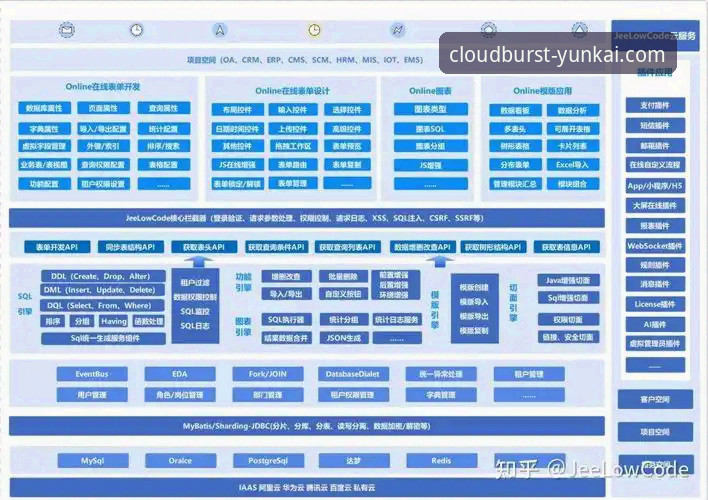Select the 表单开发API tab
This screenshot has width=708, height=500.
[x=57, y=247]
